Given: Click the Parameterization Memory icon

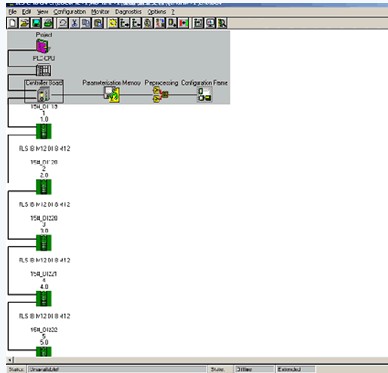Looking at the screenshot, I should click(x=111, y=94).
